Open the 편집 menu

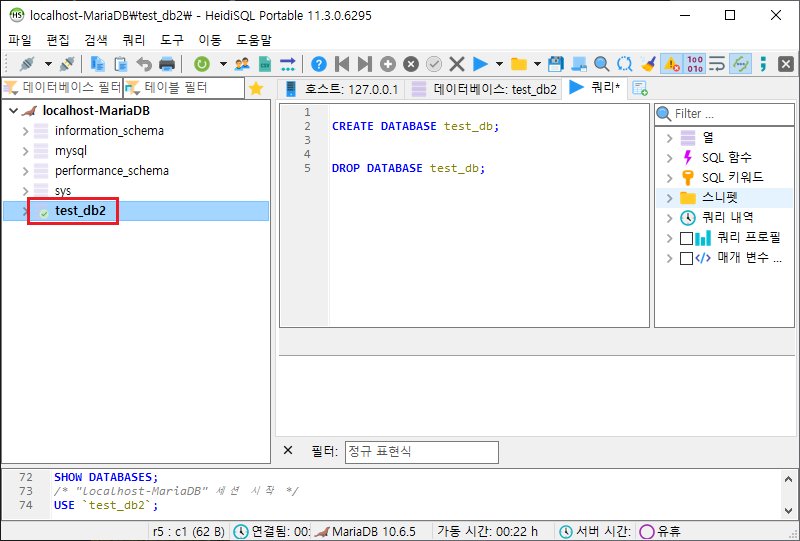tap(58, 40)
